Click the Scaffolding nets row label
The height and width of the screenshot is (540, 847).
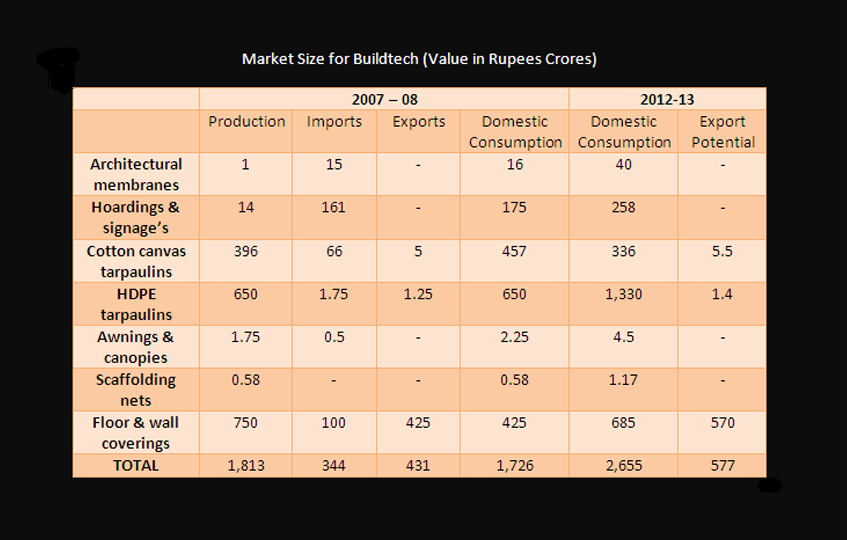coord(136,389)
